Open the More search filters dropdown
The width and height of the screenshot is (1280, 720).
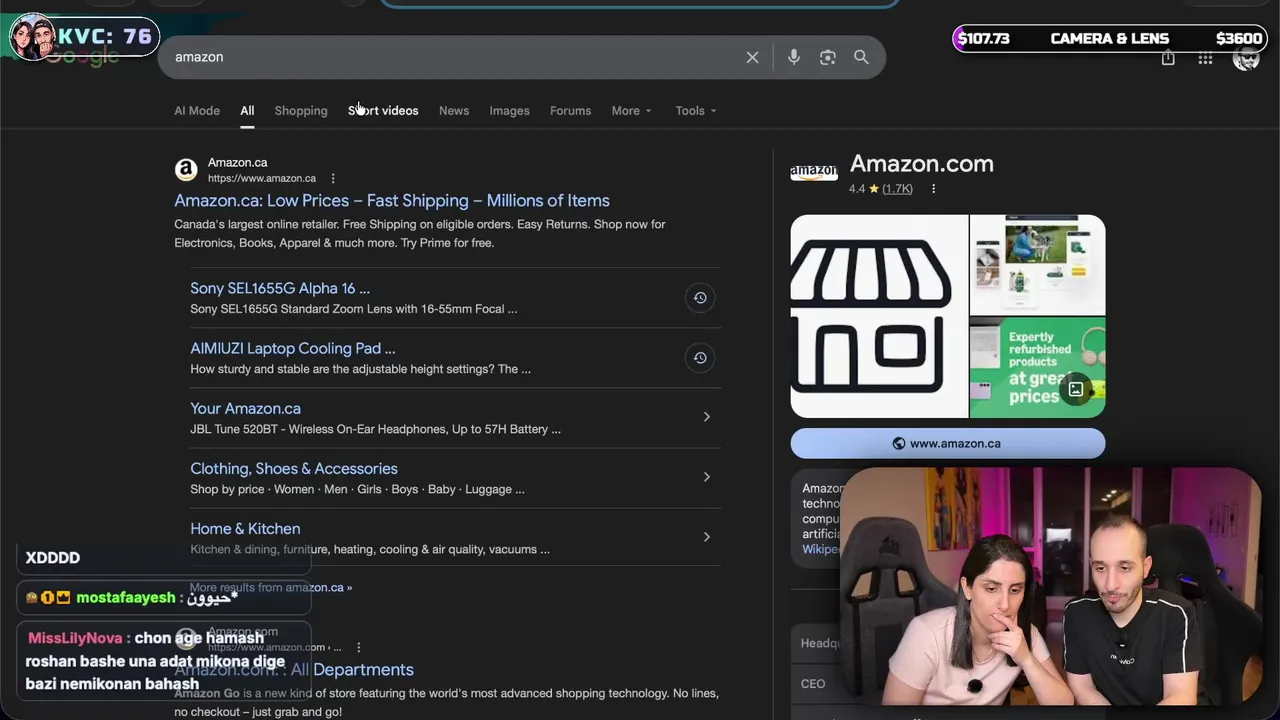[631, 111]
